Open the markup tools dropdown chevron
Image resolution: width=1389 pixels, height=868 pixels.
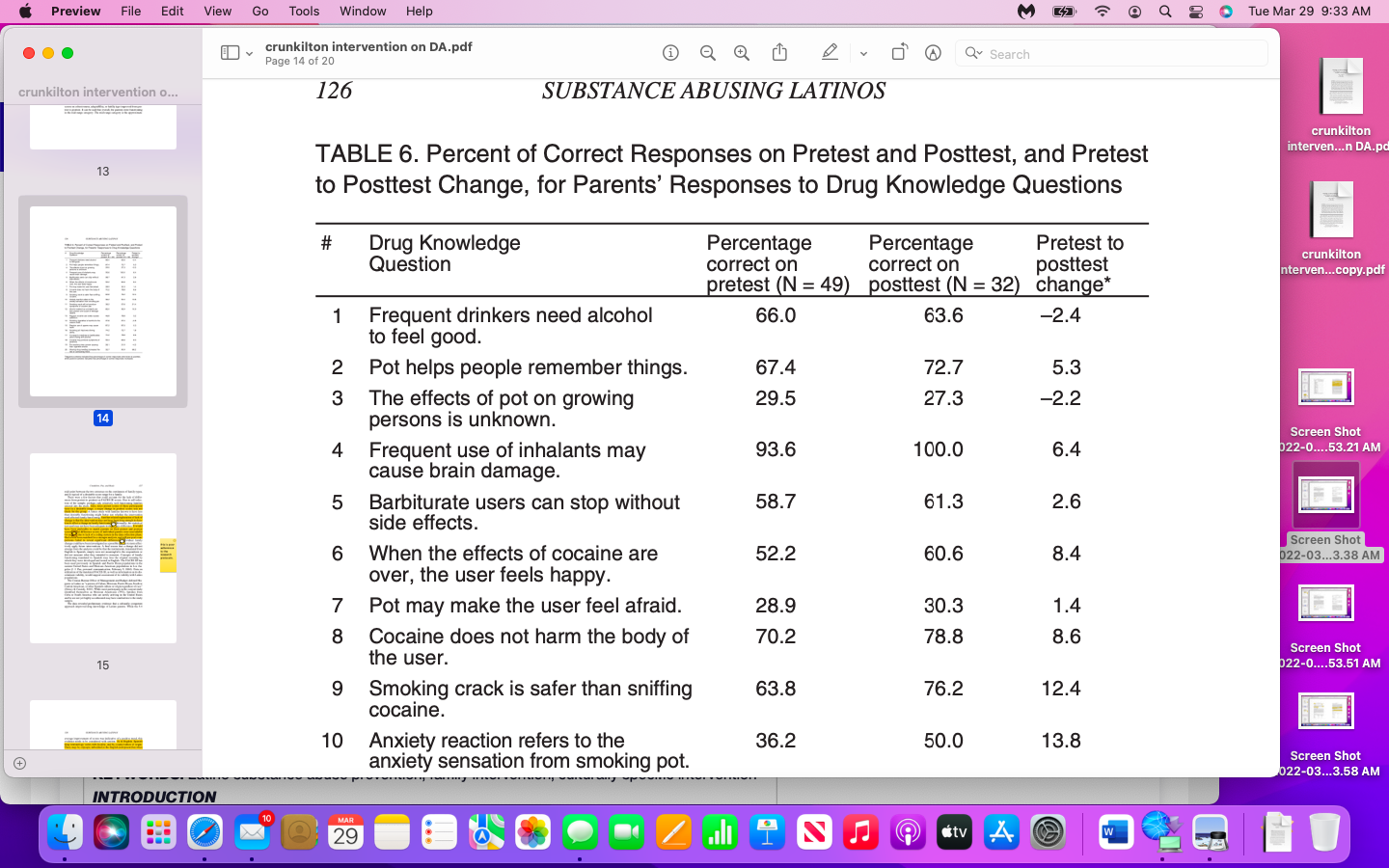click(863, 53)
